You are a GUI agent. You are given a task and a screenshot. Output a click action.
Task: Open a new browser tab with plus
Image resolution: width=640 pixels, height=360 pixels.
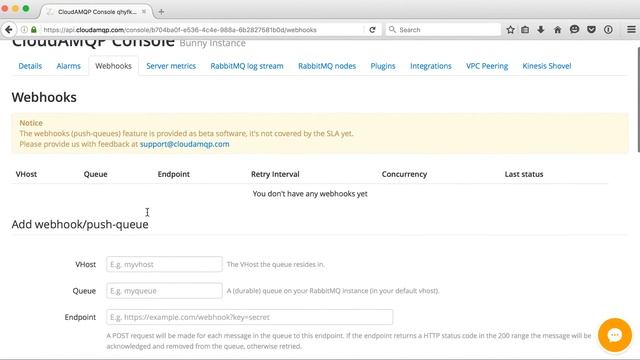coord(161,12)
